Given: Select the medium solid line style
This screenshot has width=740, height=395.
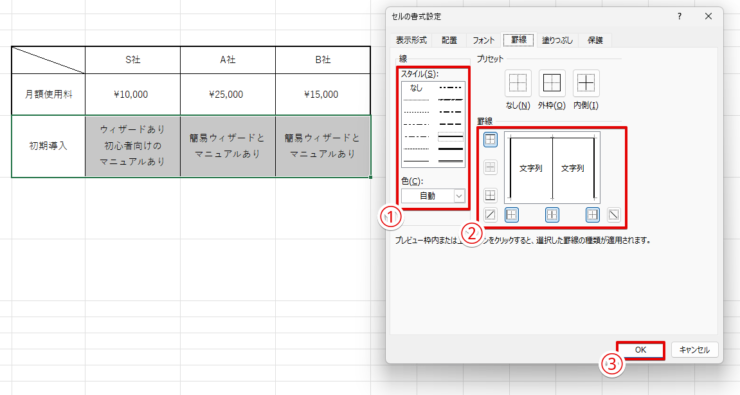Looking at the screenshot, I should [x=451, y=136].
